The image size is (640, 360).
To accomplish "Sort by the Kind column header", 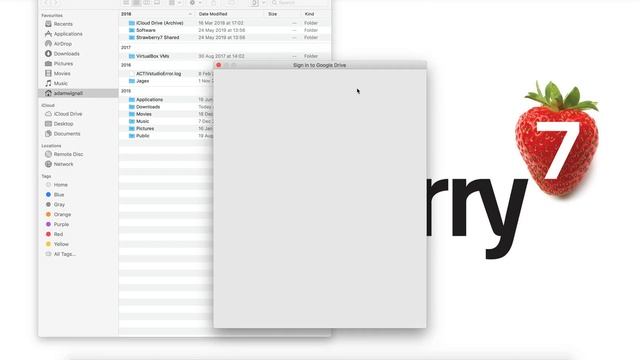I will [x=309, y=14].
